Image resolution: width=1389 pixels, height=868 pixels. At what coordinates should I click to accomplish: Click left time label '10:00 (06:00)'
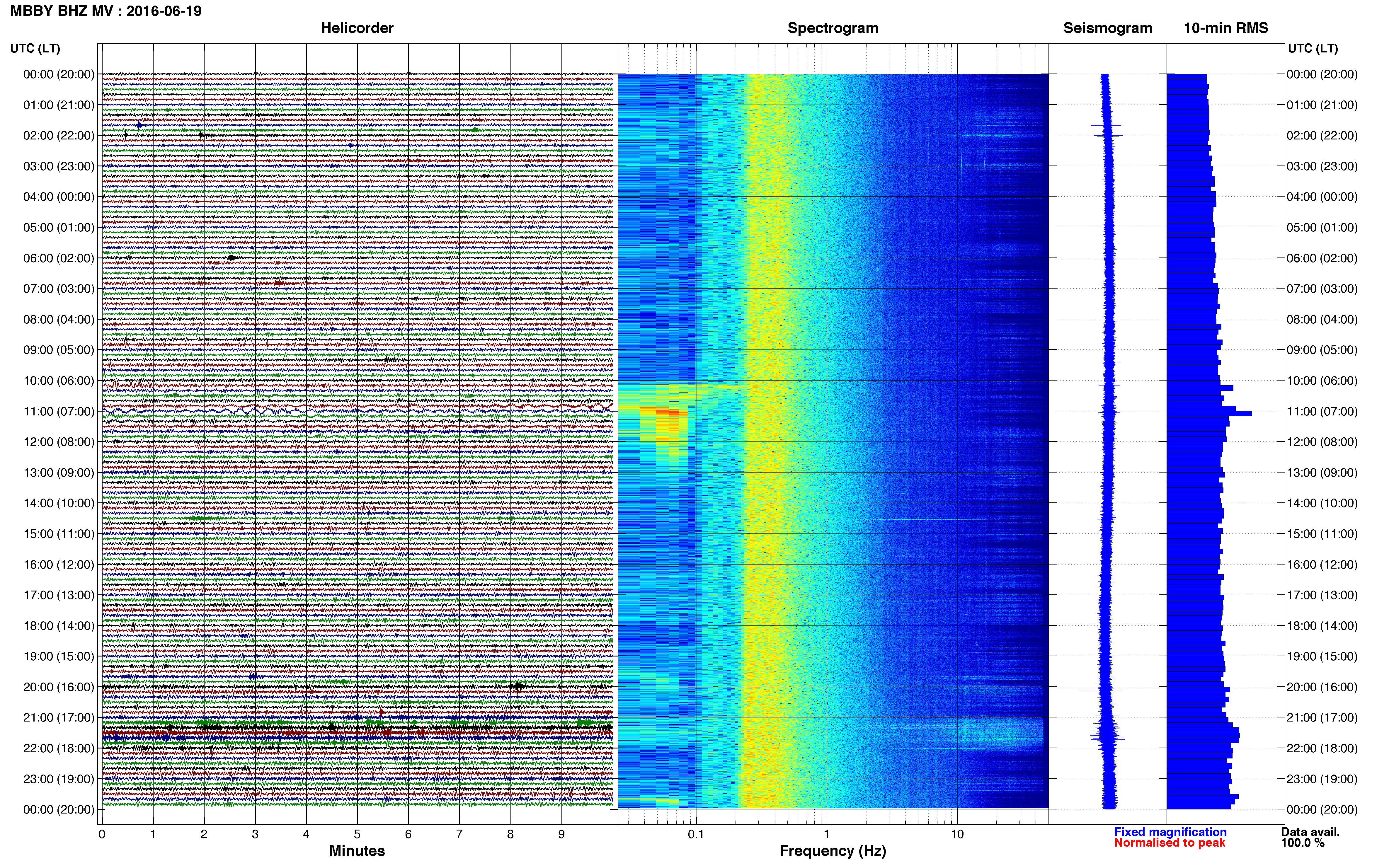coord(59,381)
